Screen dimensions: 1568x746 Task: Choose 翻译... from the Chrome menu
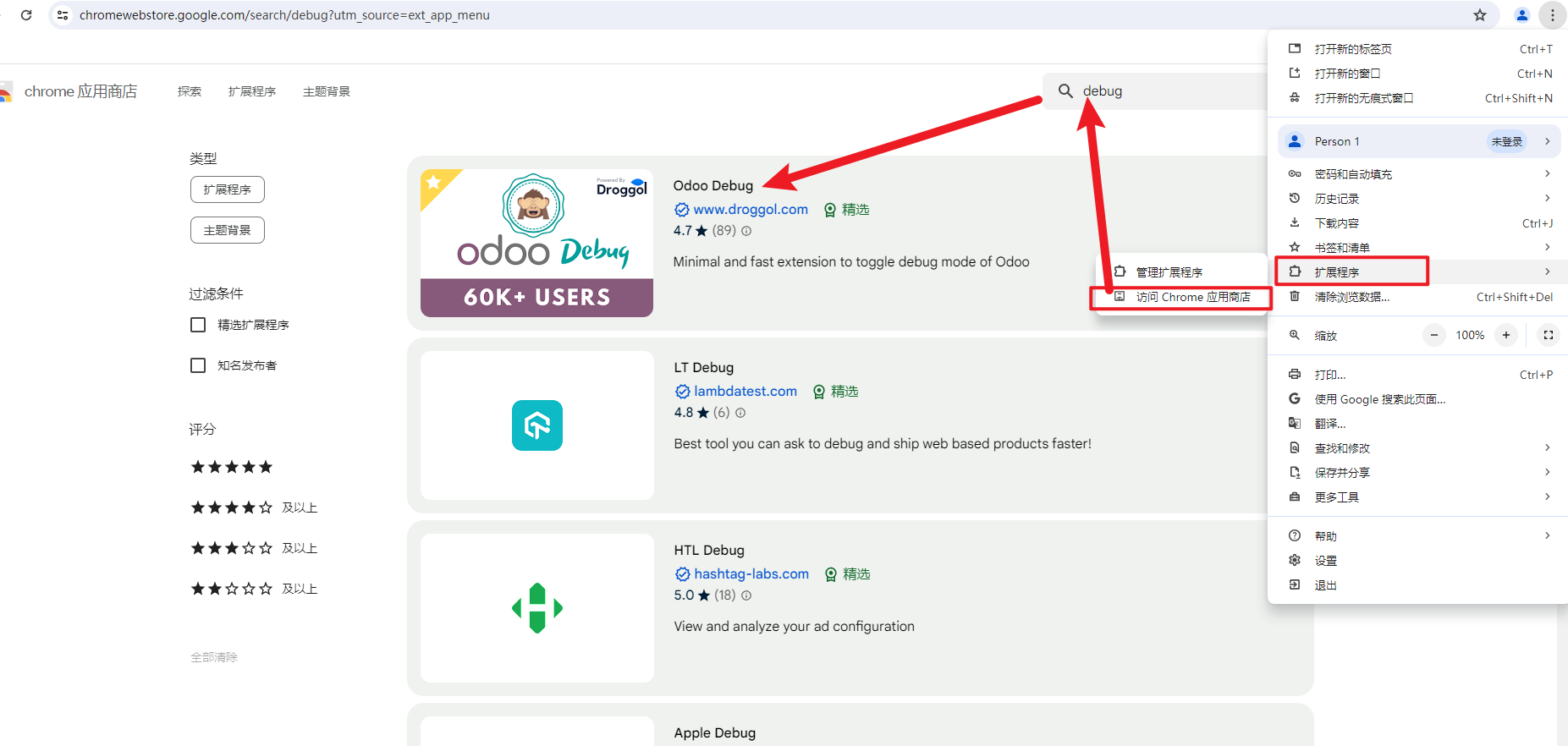coord(1419,424)
